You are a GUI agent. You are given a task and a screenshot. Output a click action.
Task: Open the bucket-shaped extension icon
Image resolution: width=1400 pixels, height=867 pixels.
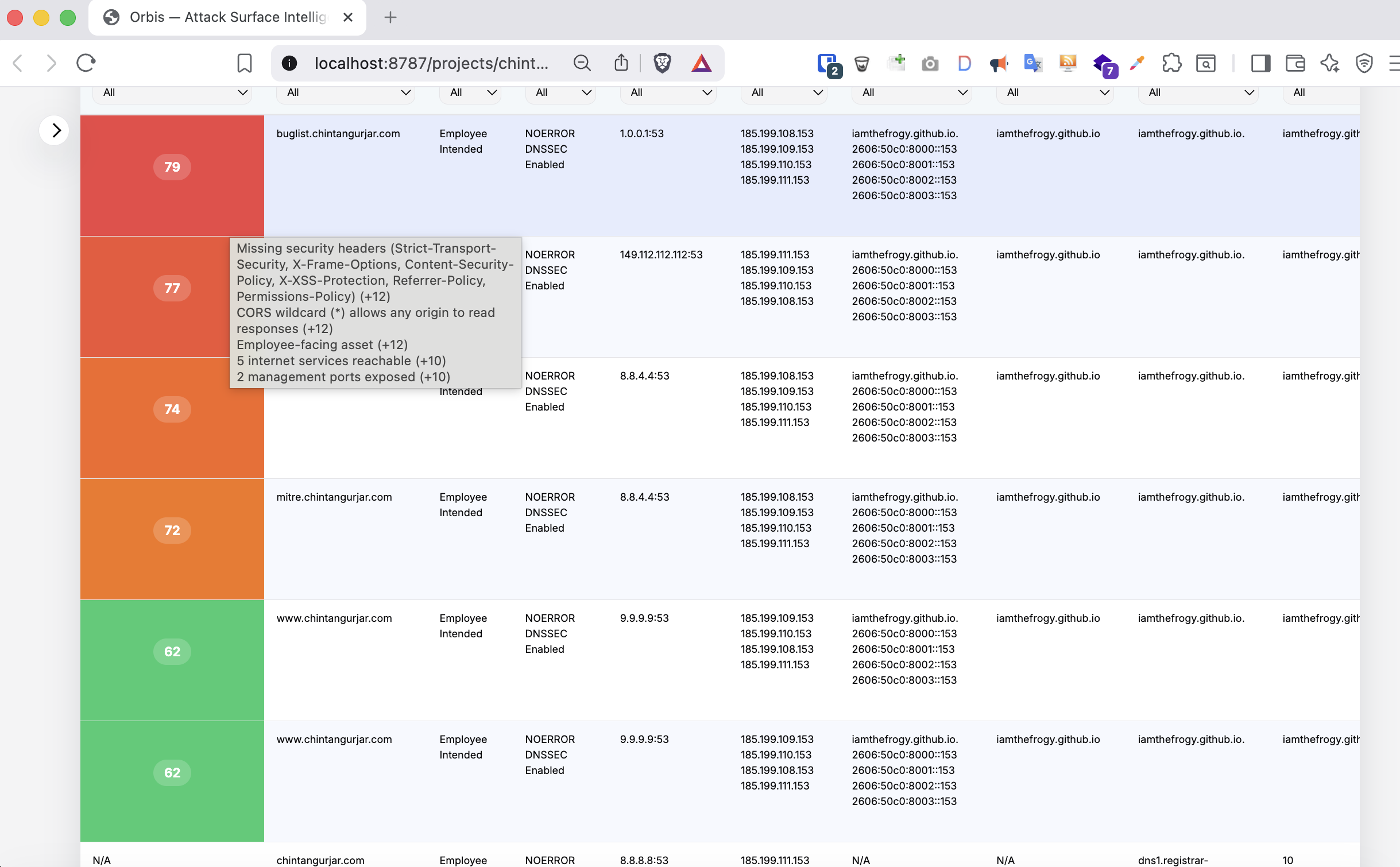click(862, 63)
